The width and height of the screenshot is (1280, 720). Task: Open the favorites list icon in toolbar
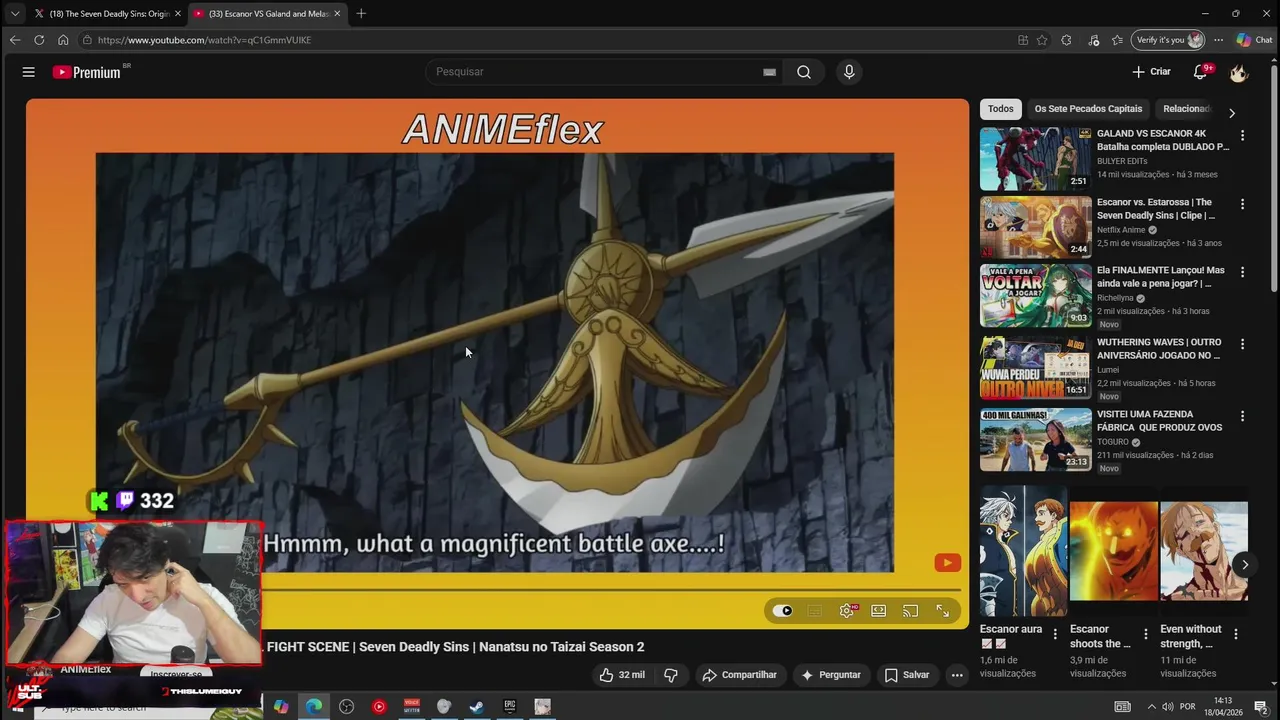click(1117, 40)
